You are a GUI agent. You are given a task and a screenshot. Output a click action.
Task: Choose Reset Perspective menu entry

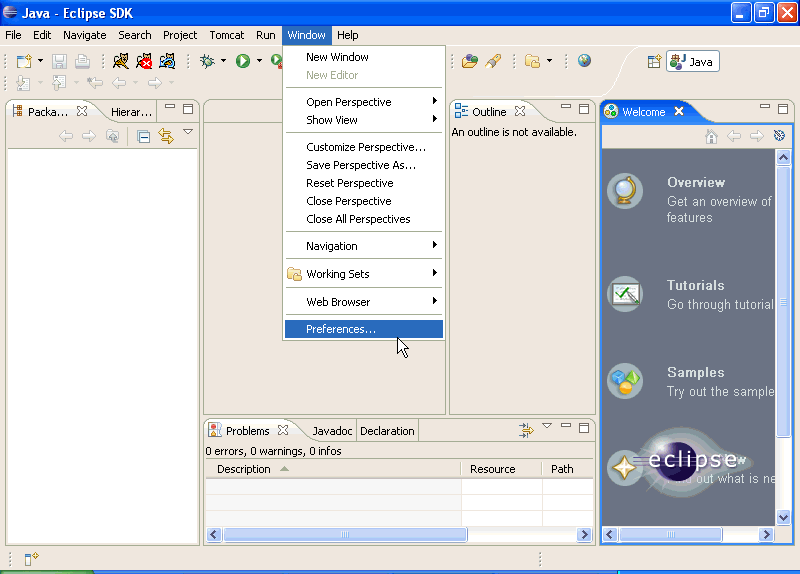point(350,183)
